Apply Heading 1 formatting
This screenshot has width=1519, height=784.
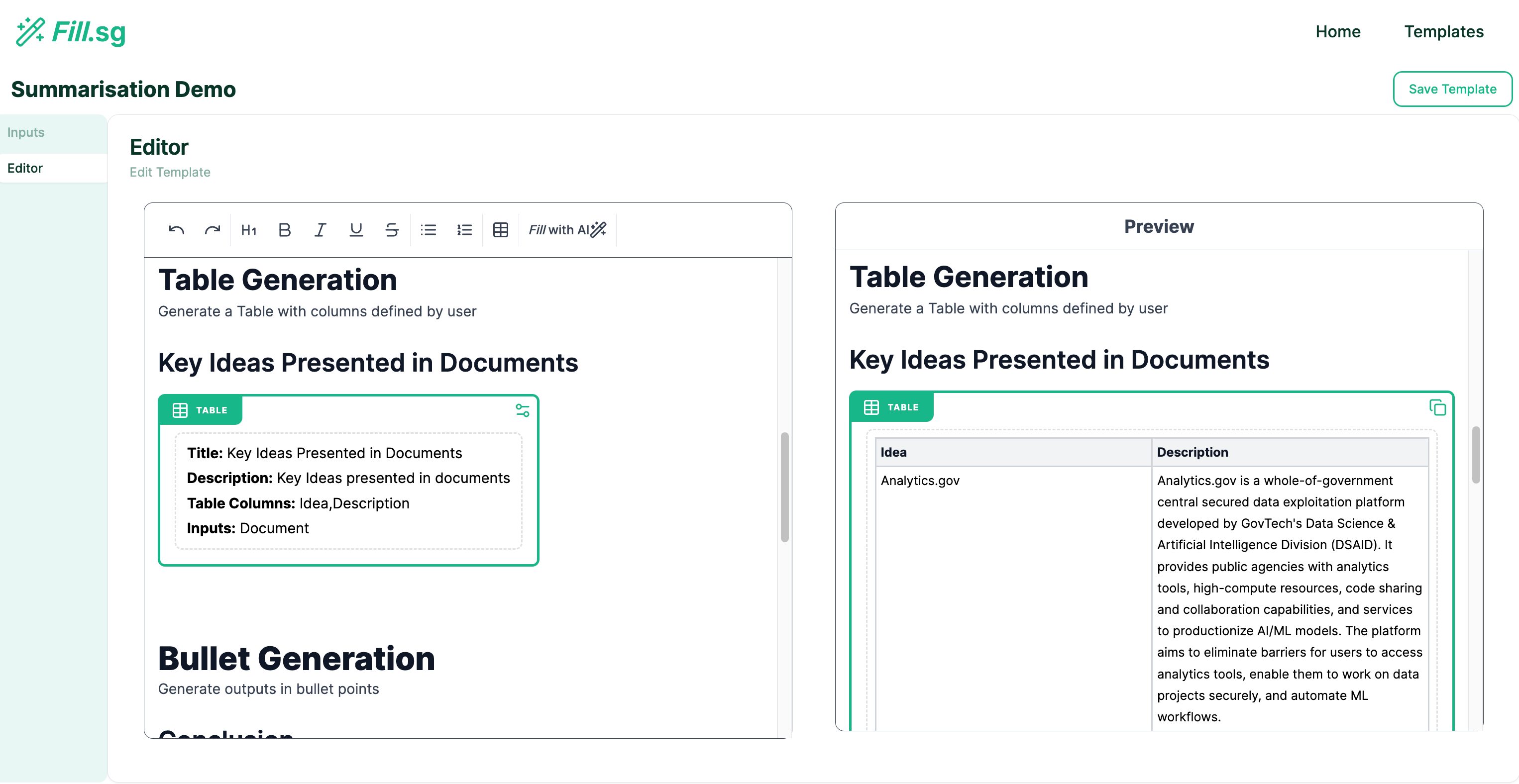[x=249, y=230]
